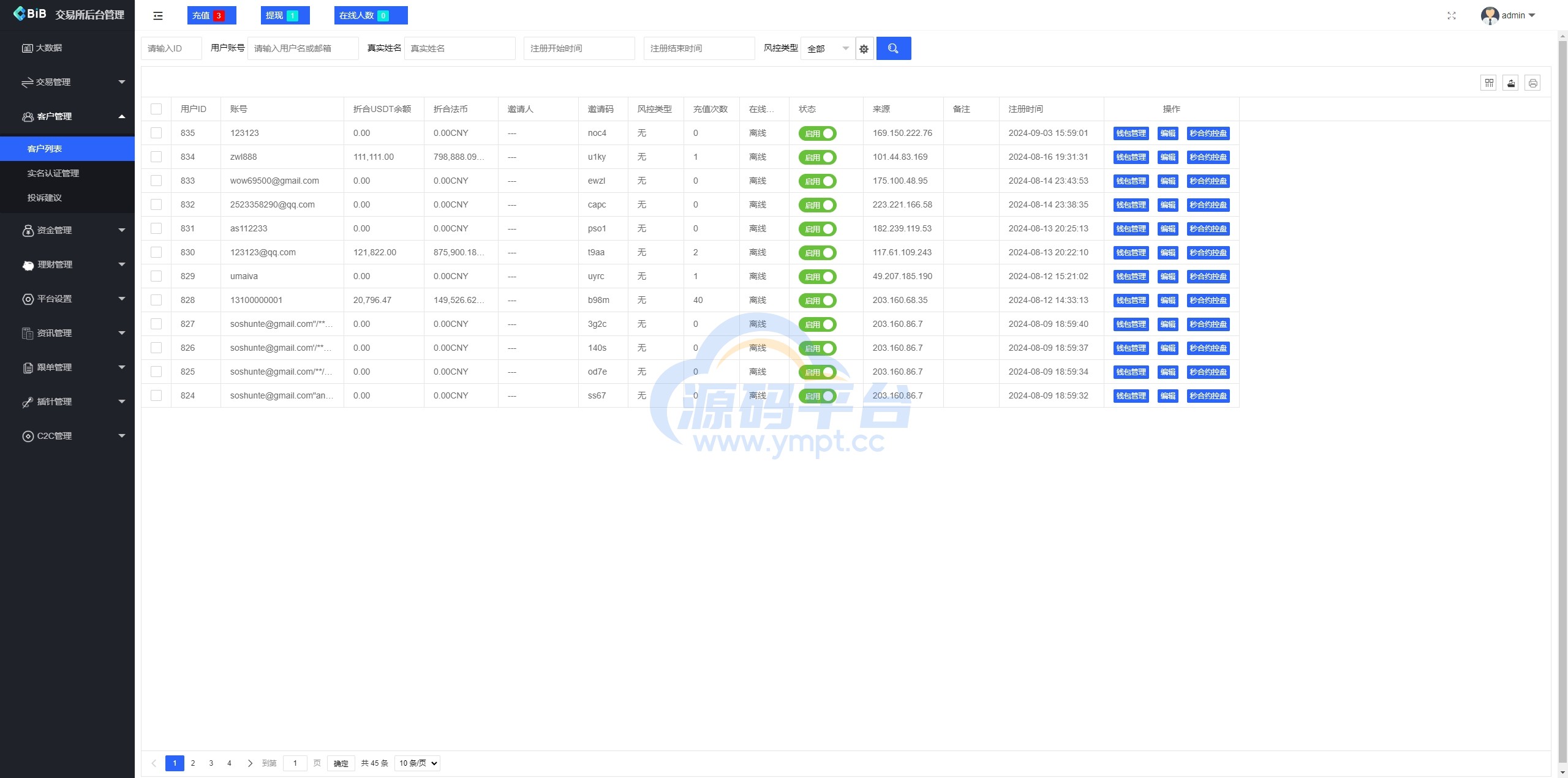Click the blue search magnifier button
Image resolution: width=1568 pixels, height=778 pixels.
click(893, 48)
